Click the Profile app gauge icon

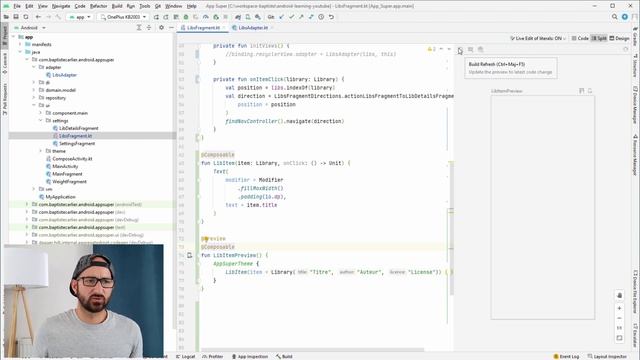click(206, 17)
